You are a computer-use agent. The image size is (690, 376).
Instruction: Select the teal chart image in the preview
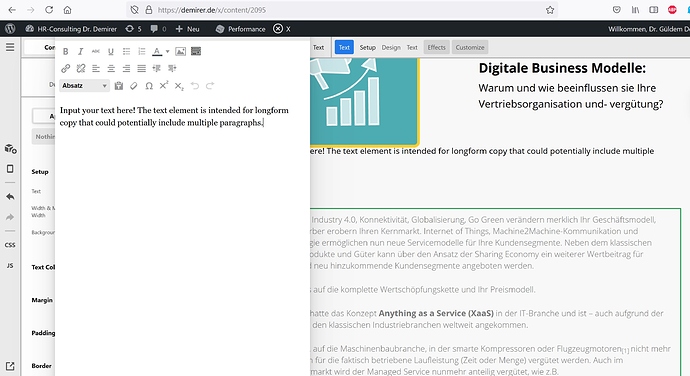tap(365, 102)
